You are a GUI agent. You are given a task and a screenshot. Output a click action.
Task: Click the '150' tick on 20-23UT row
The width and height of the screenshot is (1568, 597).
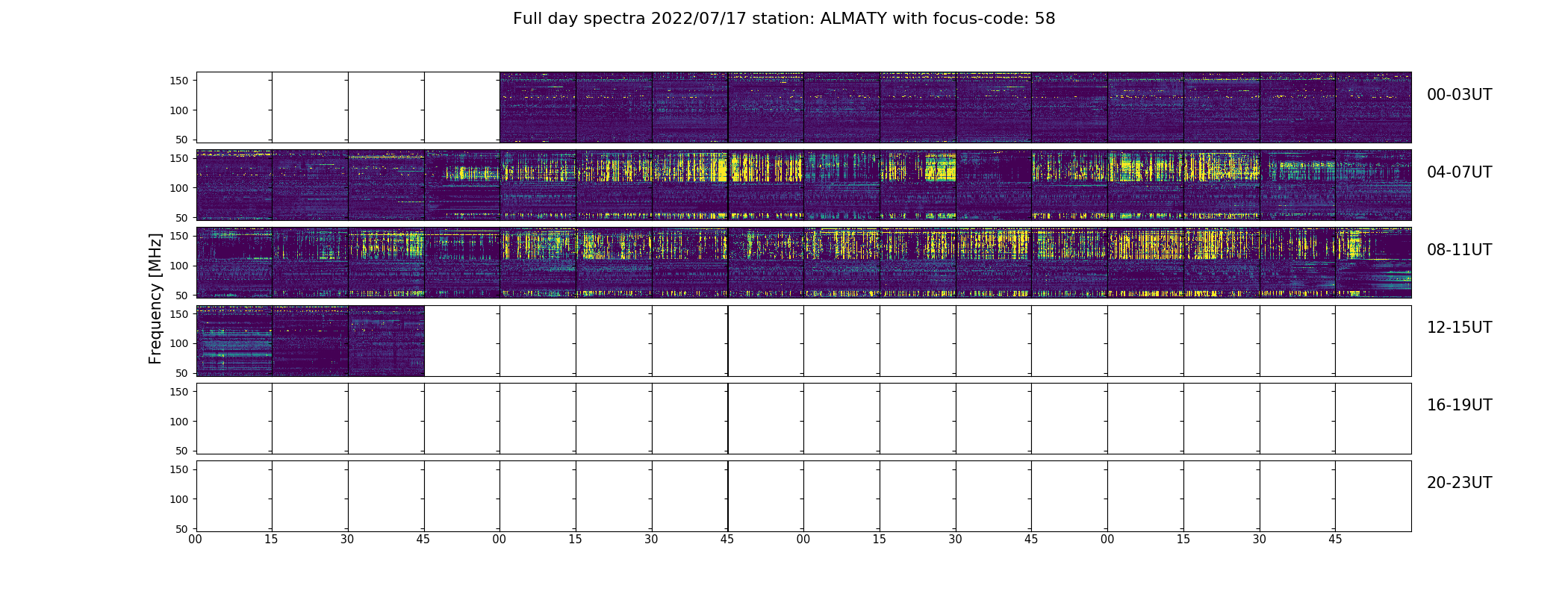179,469
